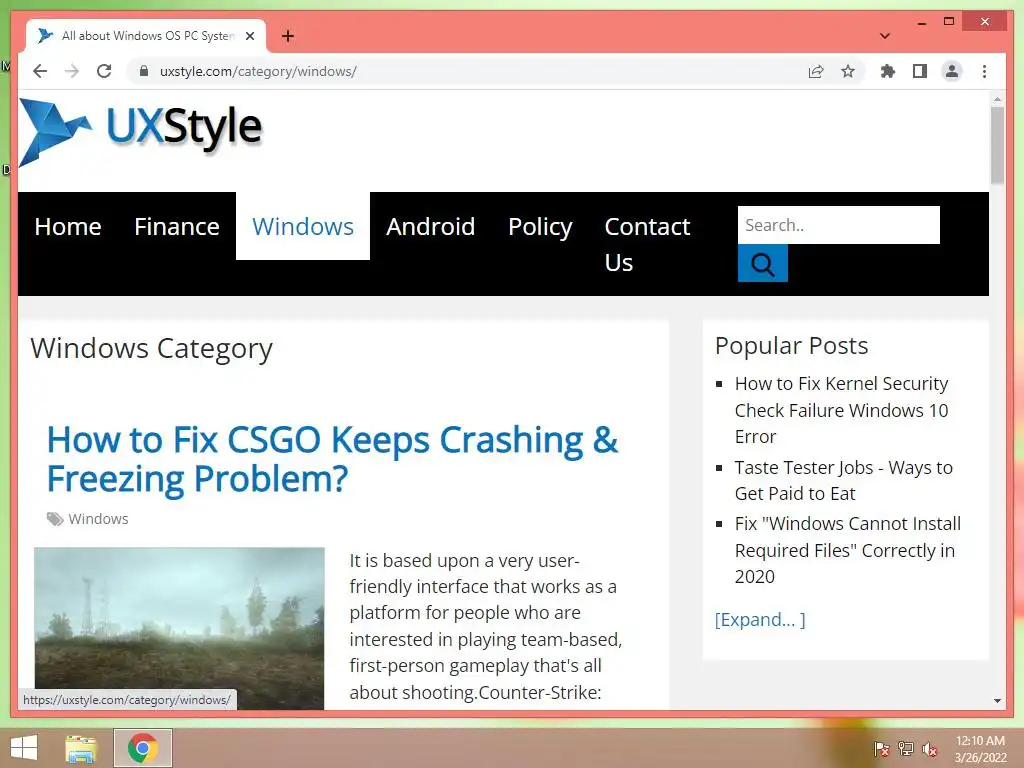
Task: Click the 'Windows Category' heading
Action: click(x=152, y=349)
